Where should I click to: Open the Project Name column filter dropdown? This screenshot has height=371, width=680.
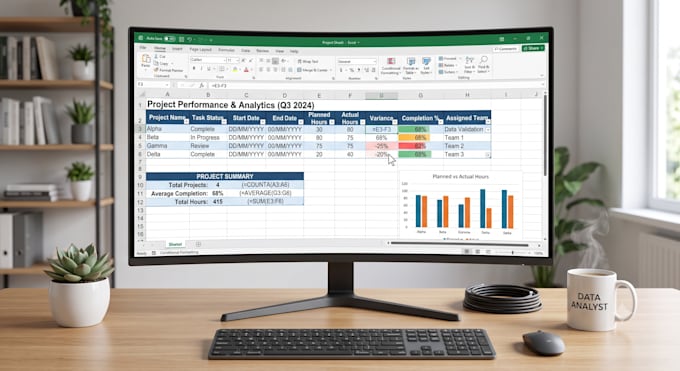point(186,122)
